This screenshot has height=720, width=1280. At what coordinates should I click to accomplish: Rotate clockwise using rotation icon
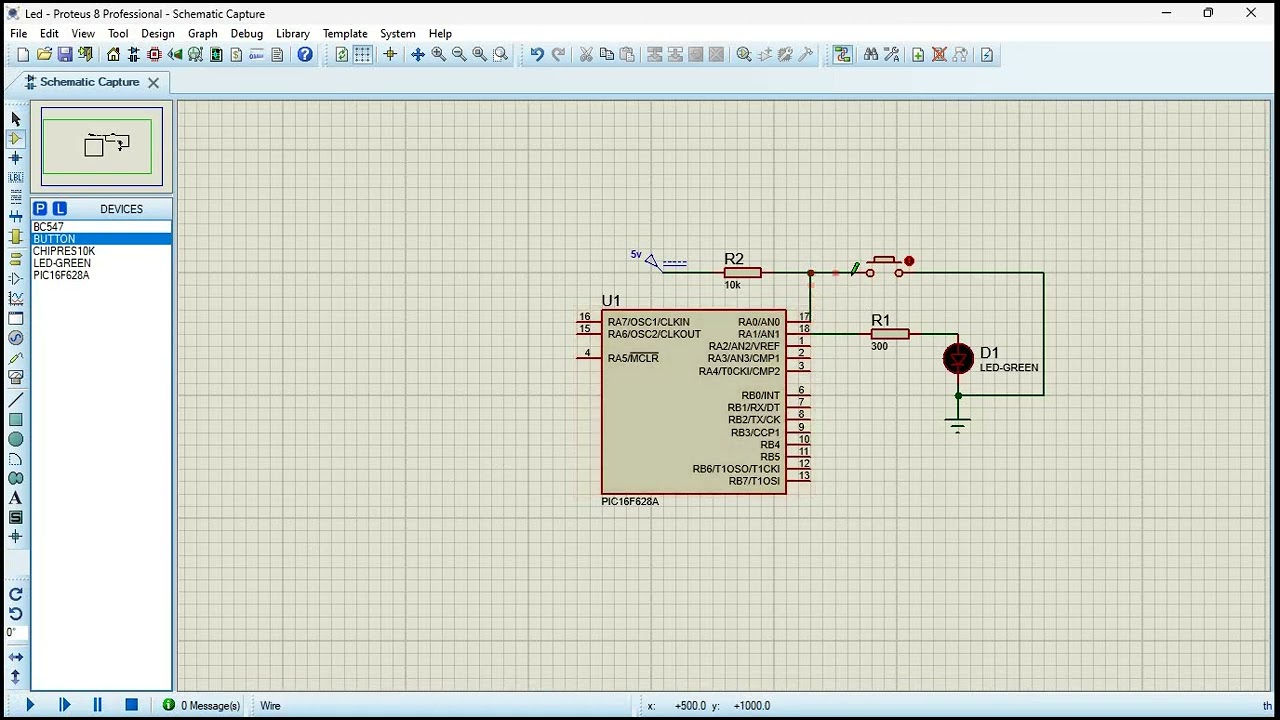pos(16,594)
